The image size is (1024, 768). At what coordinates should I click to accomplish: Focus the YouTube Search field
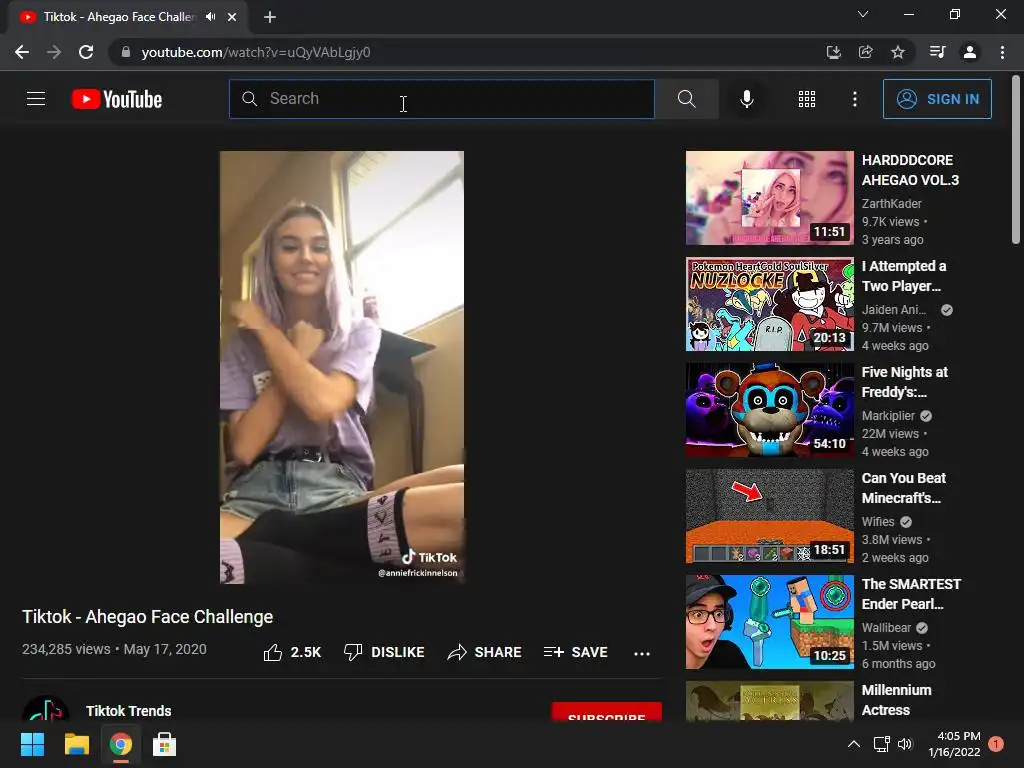coord(441,99)
